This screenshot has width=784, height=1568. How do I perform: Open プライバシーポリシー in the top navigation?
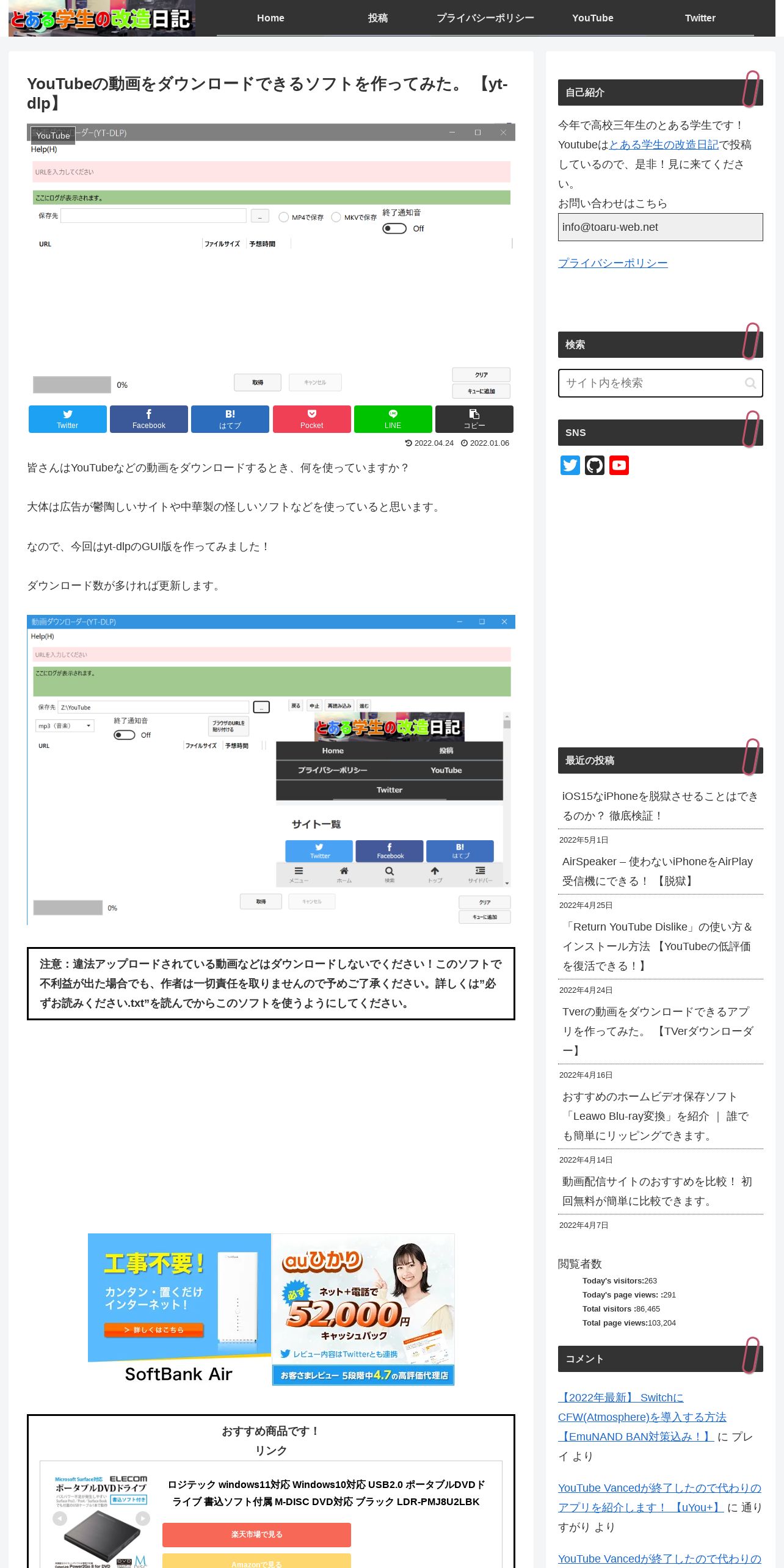tap(485, 18)
